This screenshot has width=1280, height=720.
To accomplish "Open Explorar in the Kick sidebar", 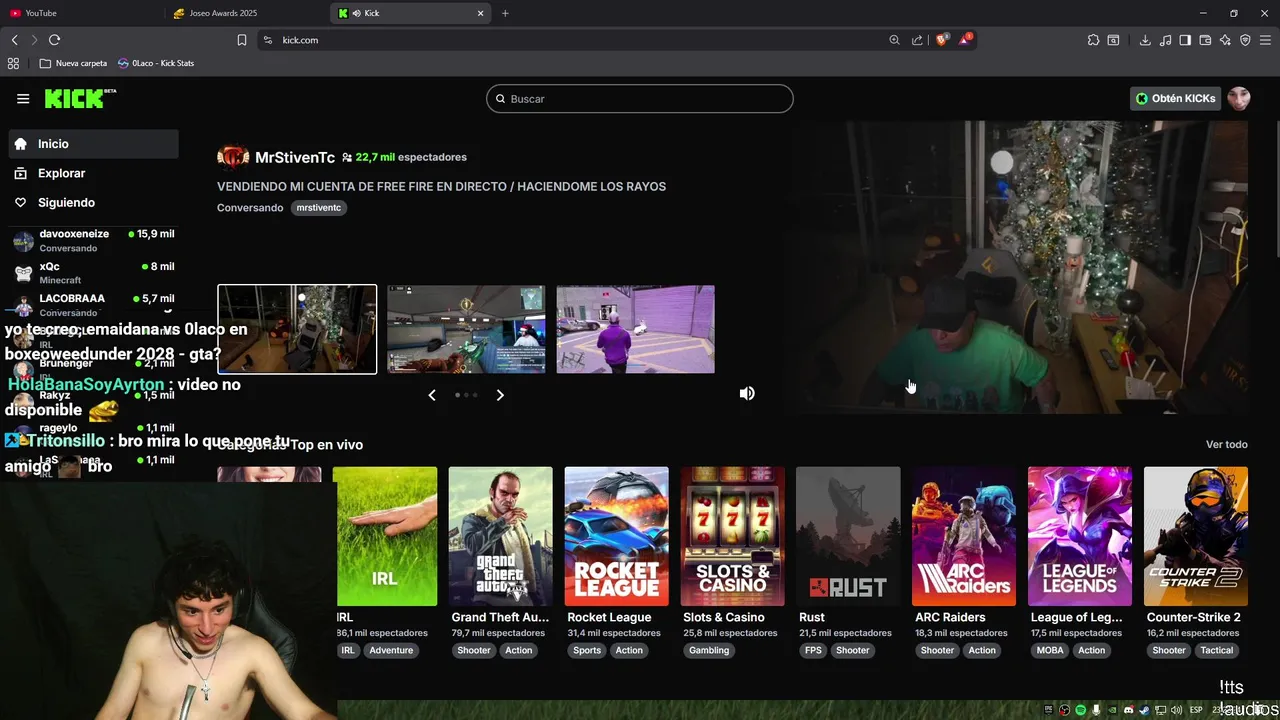I will coord(93,173).
